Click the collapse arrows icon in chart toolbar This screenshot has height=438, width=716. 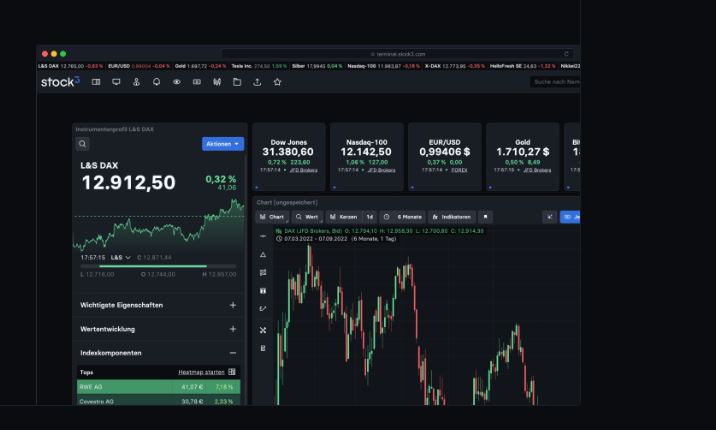tap(550, 217)
